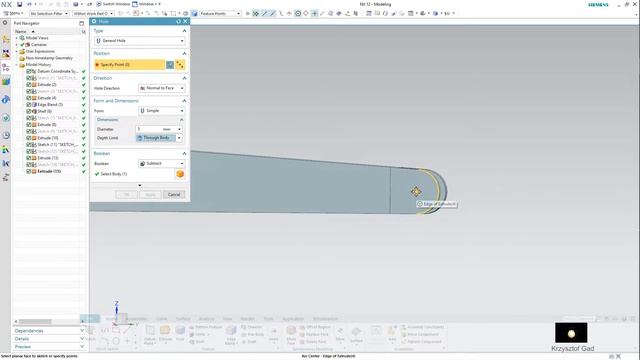Collapse the Dimensions subsection

click(x=182, y=120)
